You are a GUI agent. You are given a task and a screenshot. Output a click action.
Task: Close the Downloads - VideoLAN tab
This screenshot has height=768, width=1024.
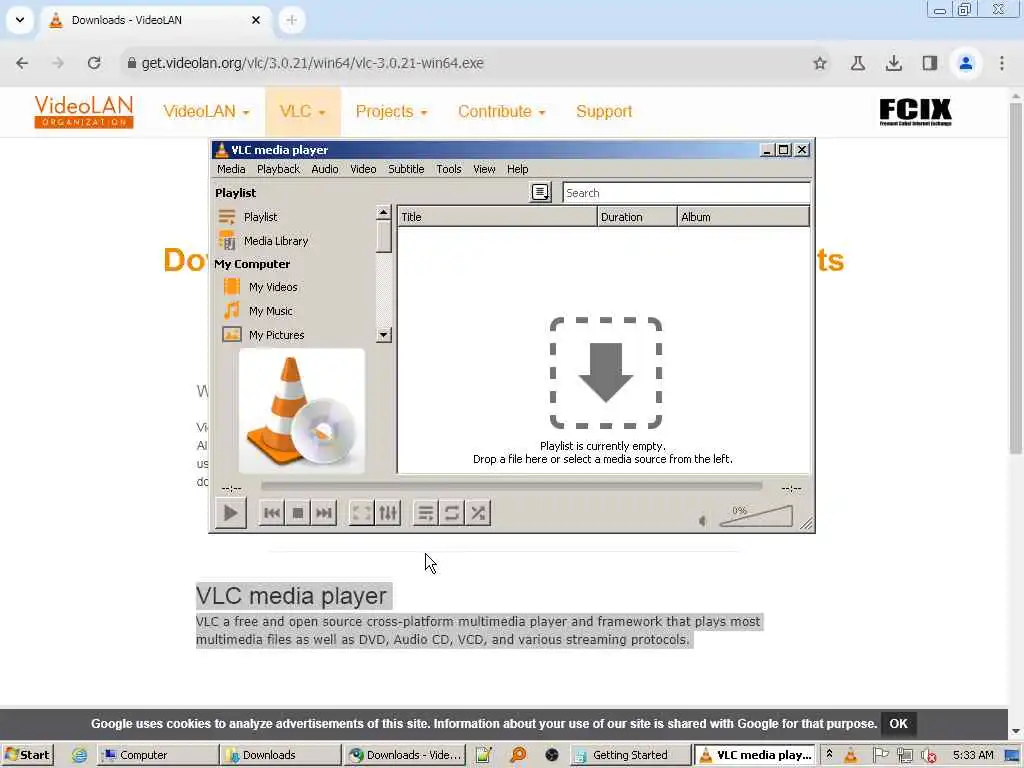(256, 20)
